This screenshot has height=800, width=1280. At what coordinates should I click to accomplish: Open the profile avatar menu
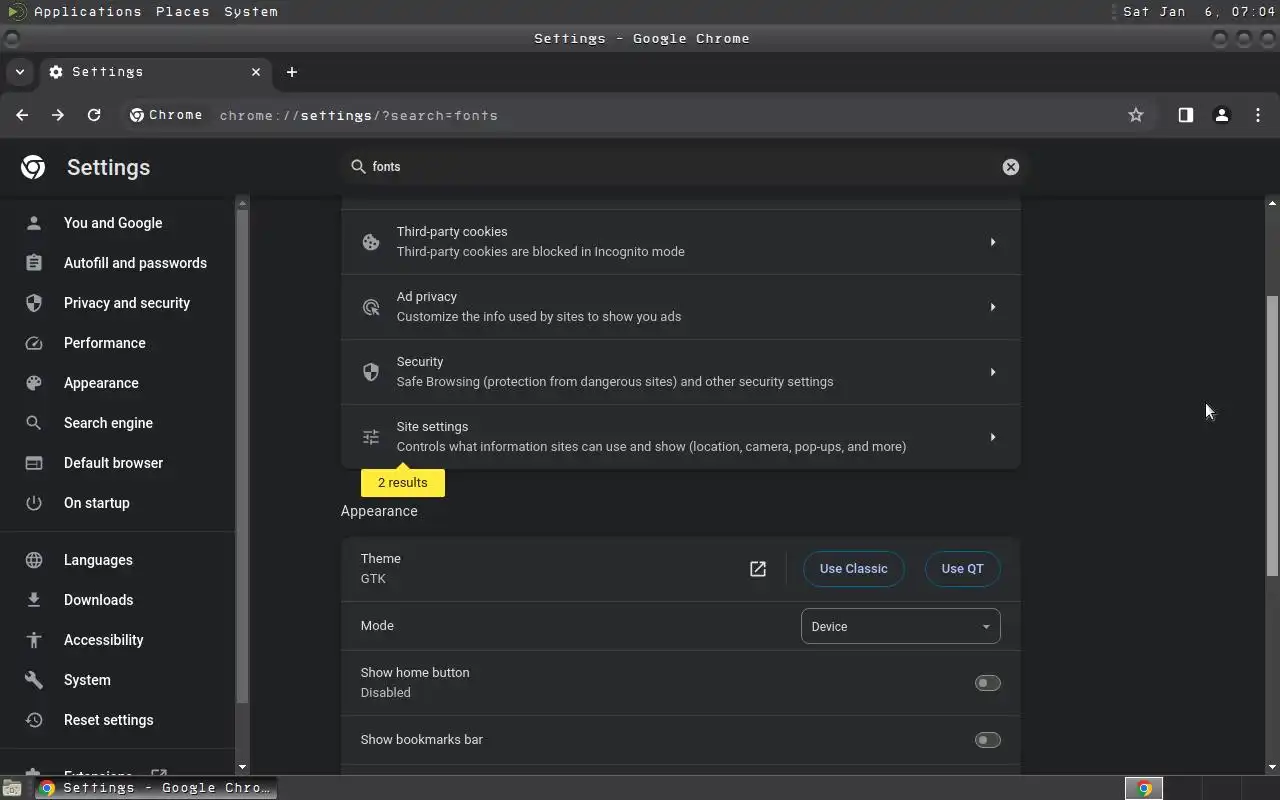tap(1221, 115)
